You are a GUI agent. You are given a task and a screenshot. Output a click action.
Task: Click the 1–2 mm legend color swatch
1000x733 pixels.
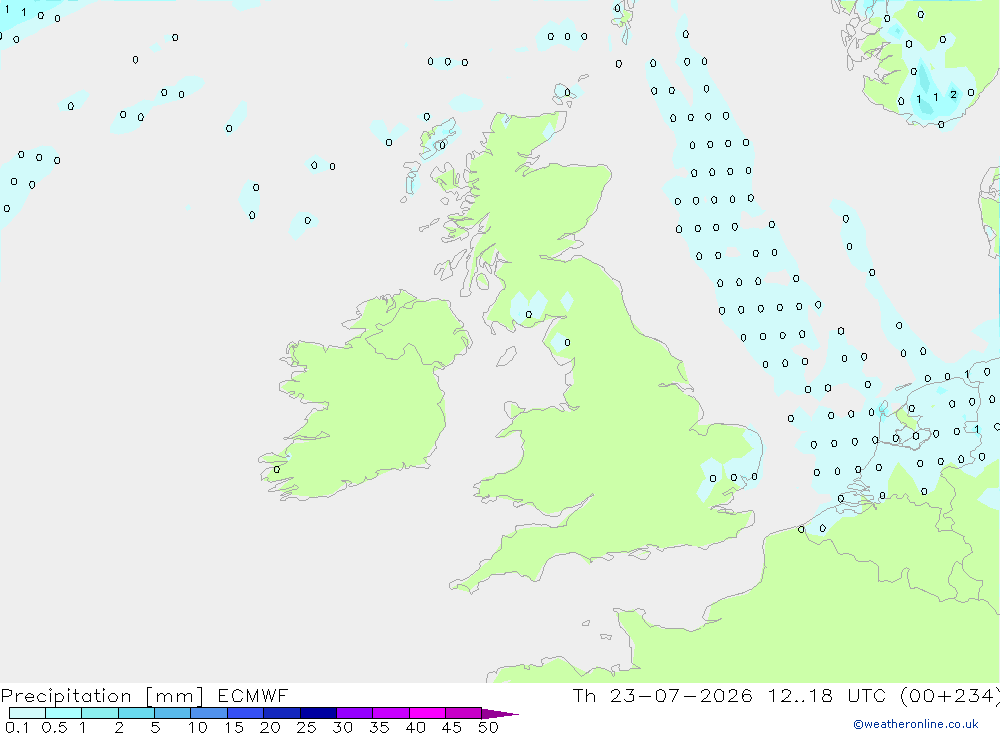(x=100, y=713)
